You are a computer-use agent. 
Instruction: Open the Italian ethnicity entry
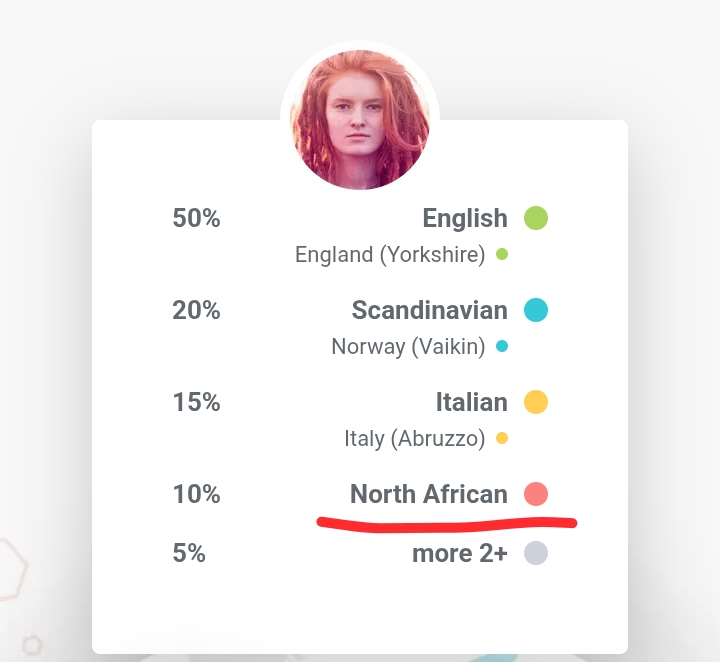(x=472, y=402)
